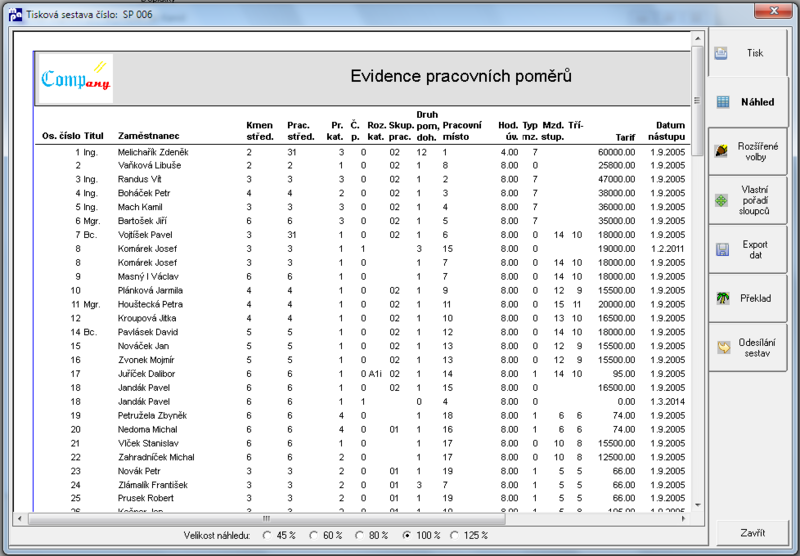This screenshot has height=556, width=800.
Task: Click the Pracovní místo column header
Action: pos(462,131)
